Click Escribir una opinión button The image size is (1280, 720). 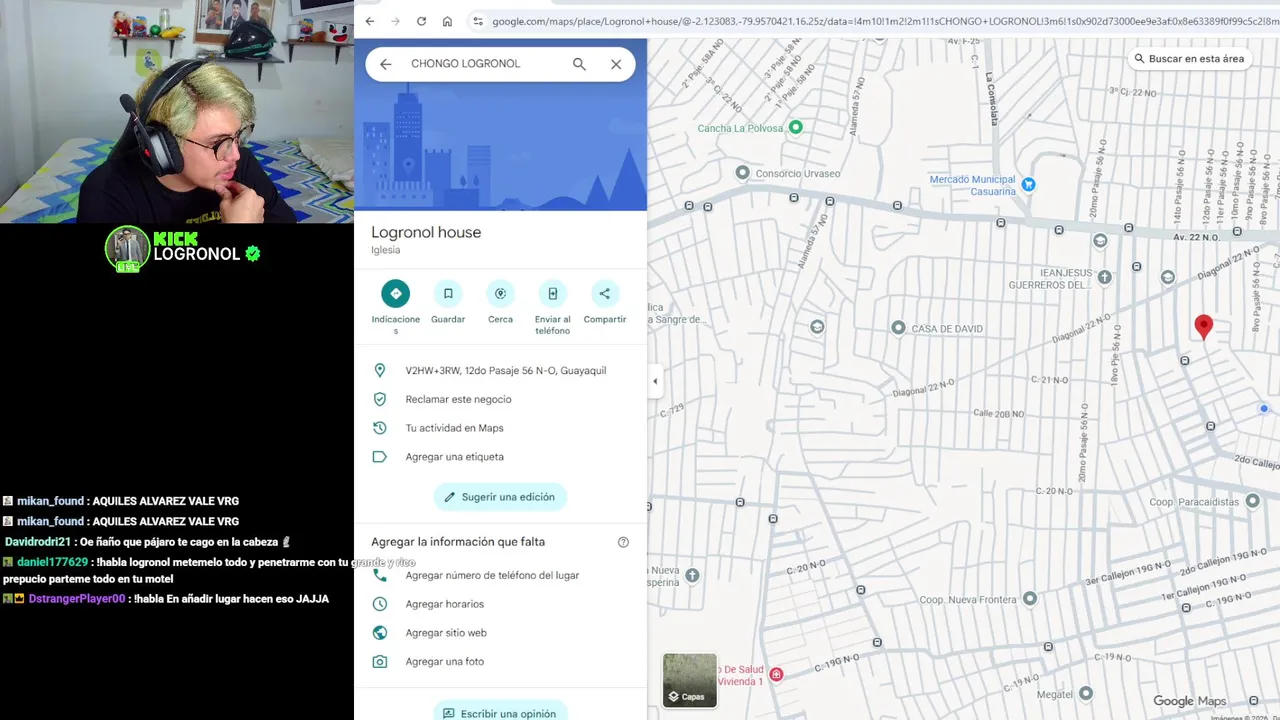500,712
